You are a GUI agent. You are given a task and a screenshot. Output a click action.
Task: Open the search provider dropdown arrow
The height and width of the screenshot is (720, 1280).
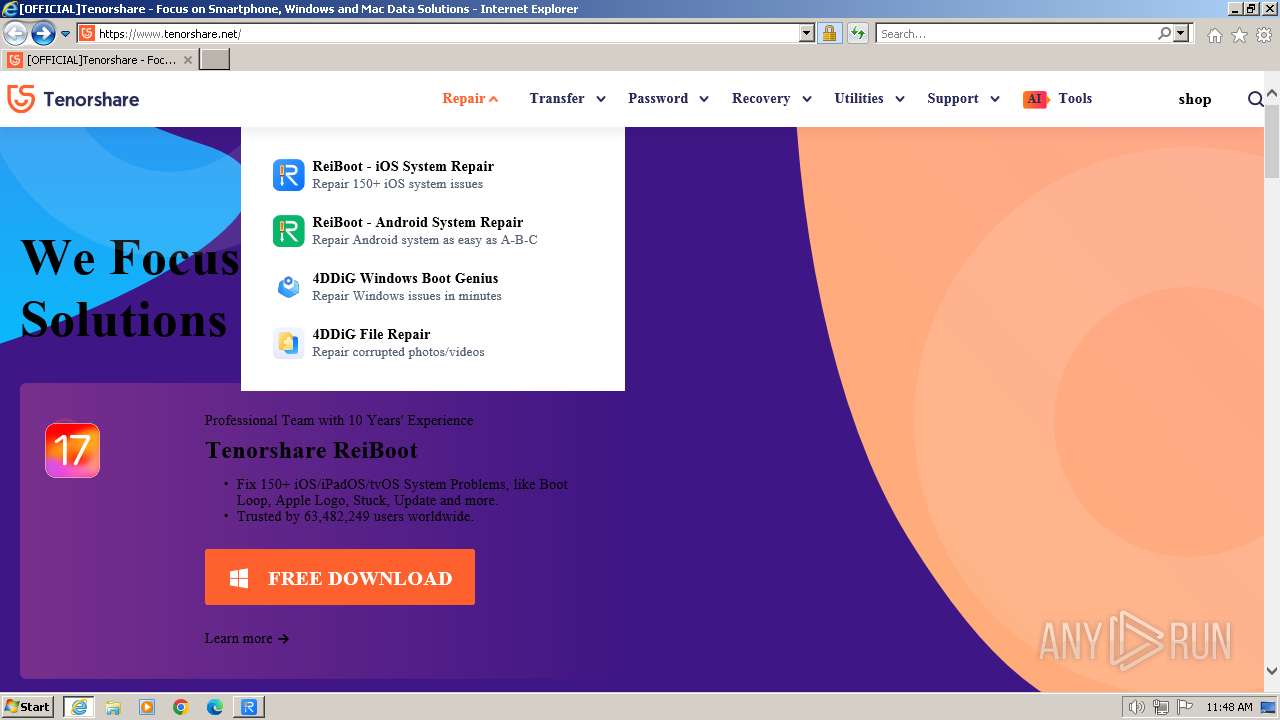tap(1181, 34)
